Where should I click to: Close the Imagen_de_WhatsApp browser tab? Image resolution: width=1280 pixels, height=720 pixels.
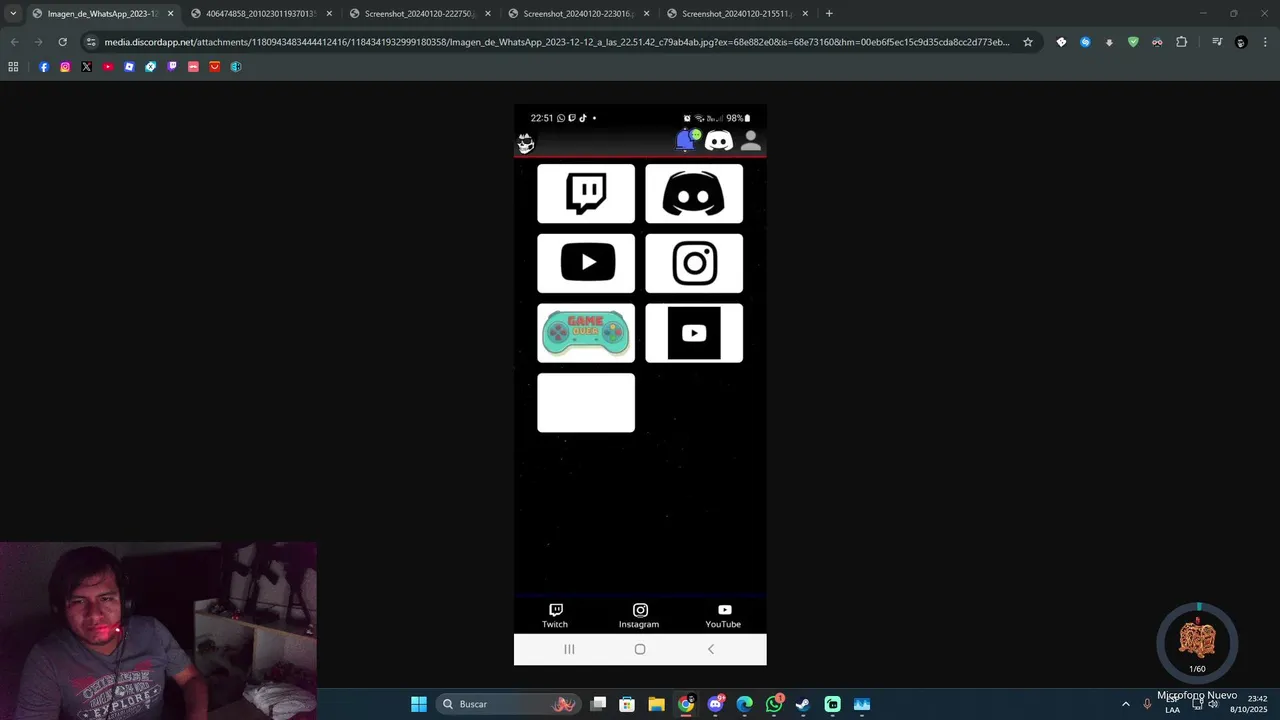170,14
